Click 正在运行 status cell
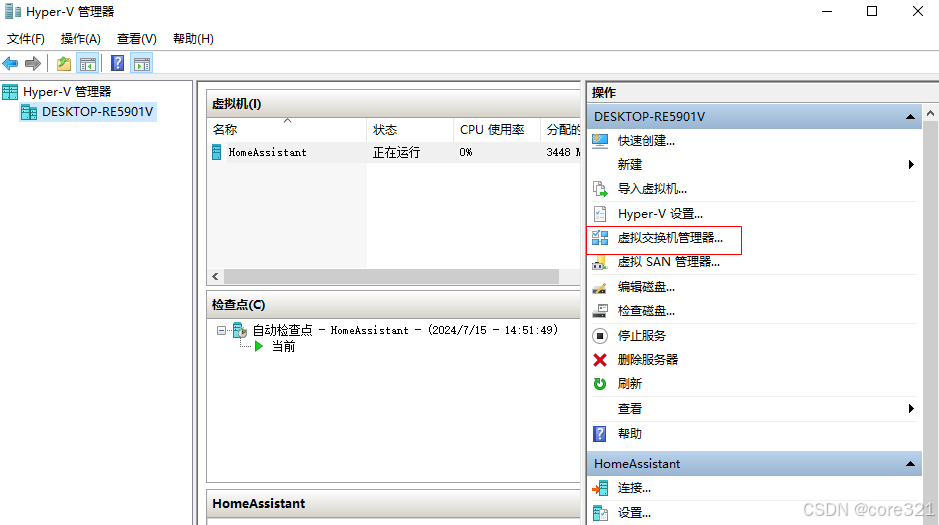The height and width of the screenshot is (525, 939). click(x=396, y=153)
